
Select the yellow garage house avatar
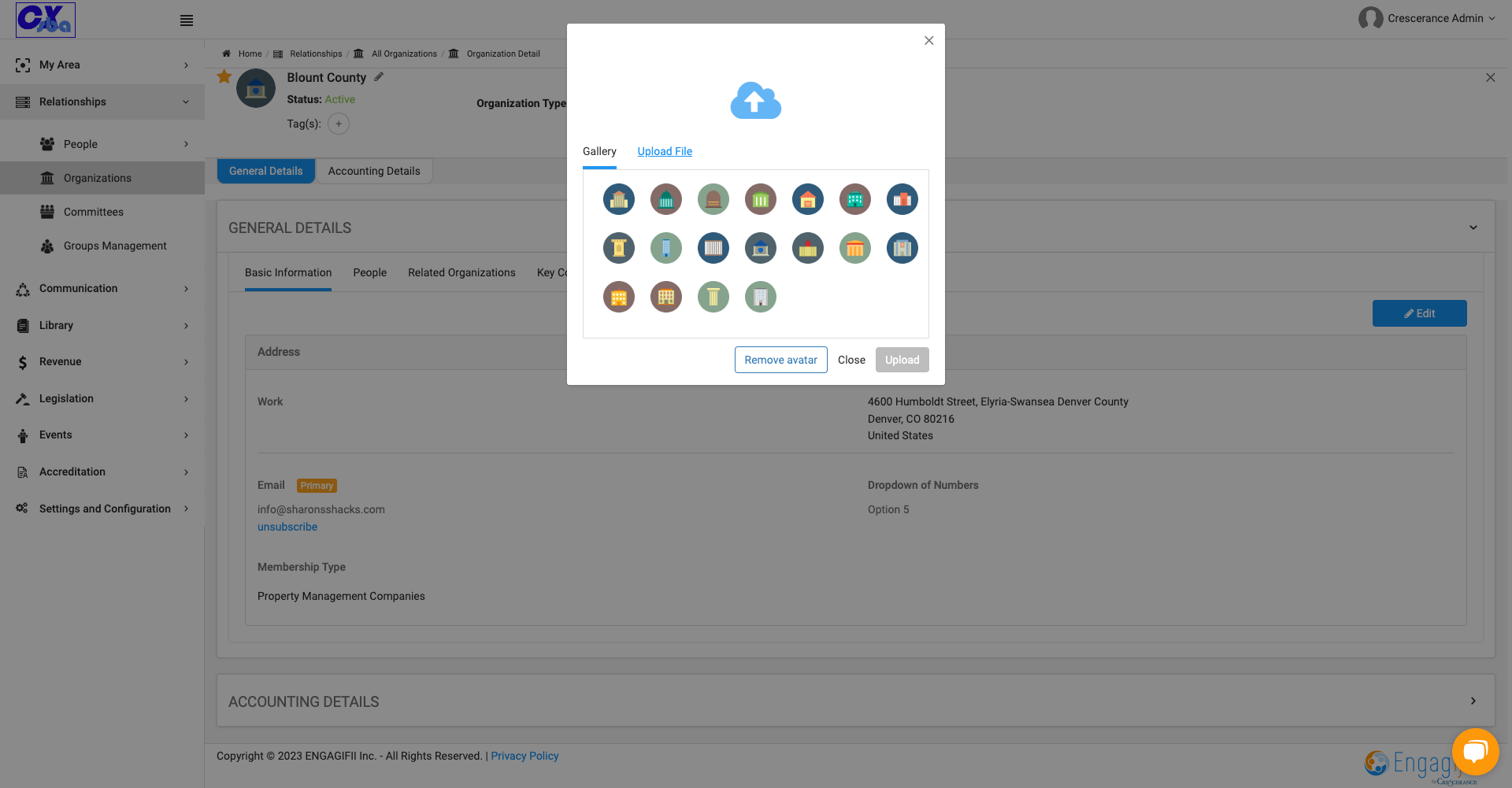(808, 200)
